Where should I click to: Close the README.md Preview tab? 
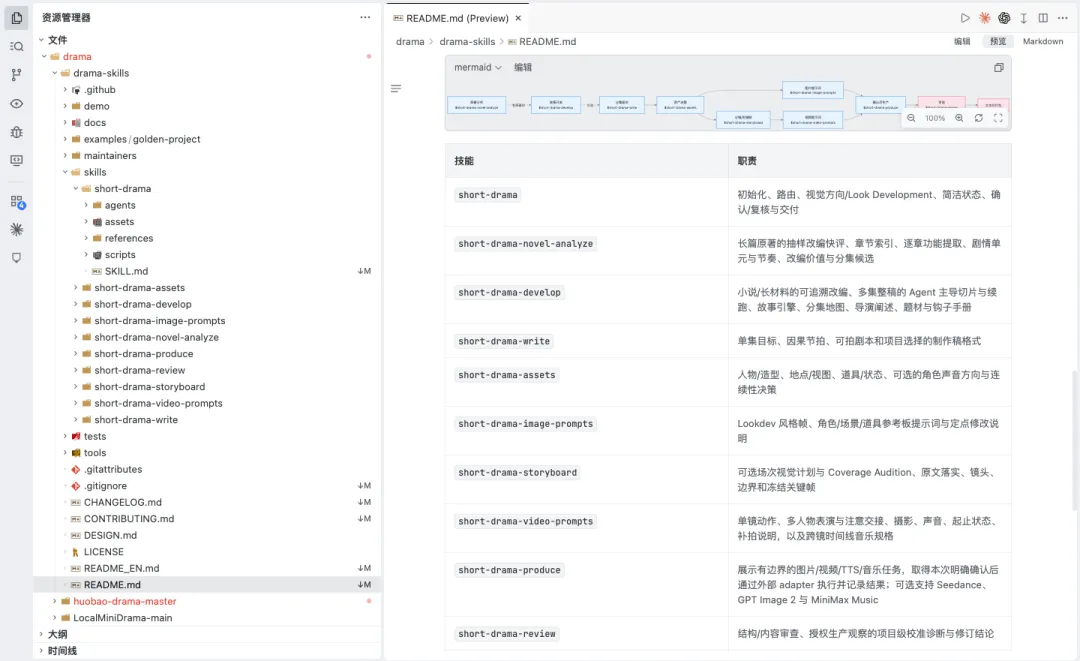pyautogui.click(x=519, y=18)
